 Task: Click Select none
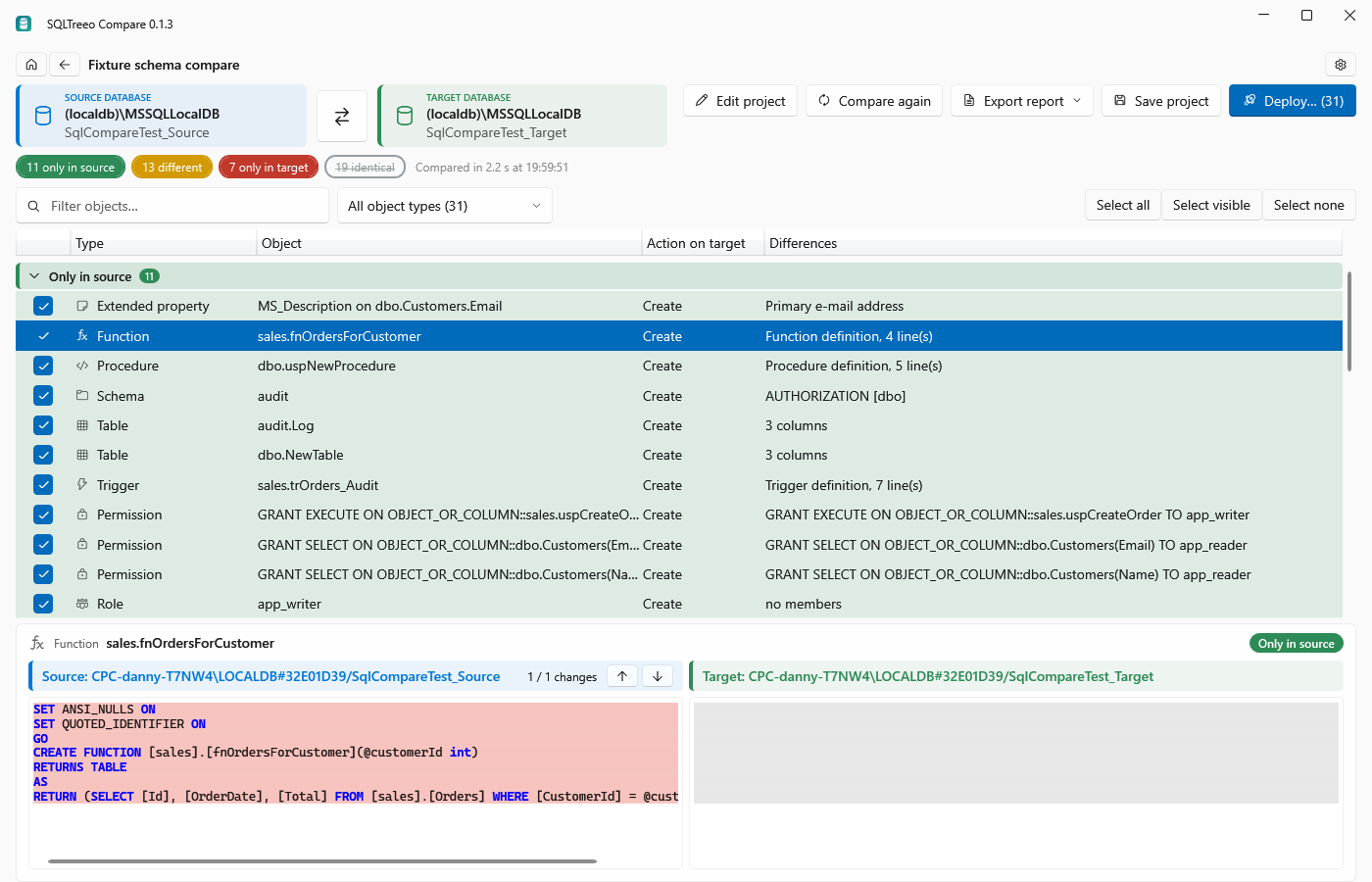pyautogui.click(x=1309, y=205)
